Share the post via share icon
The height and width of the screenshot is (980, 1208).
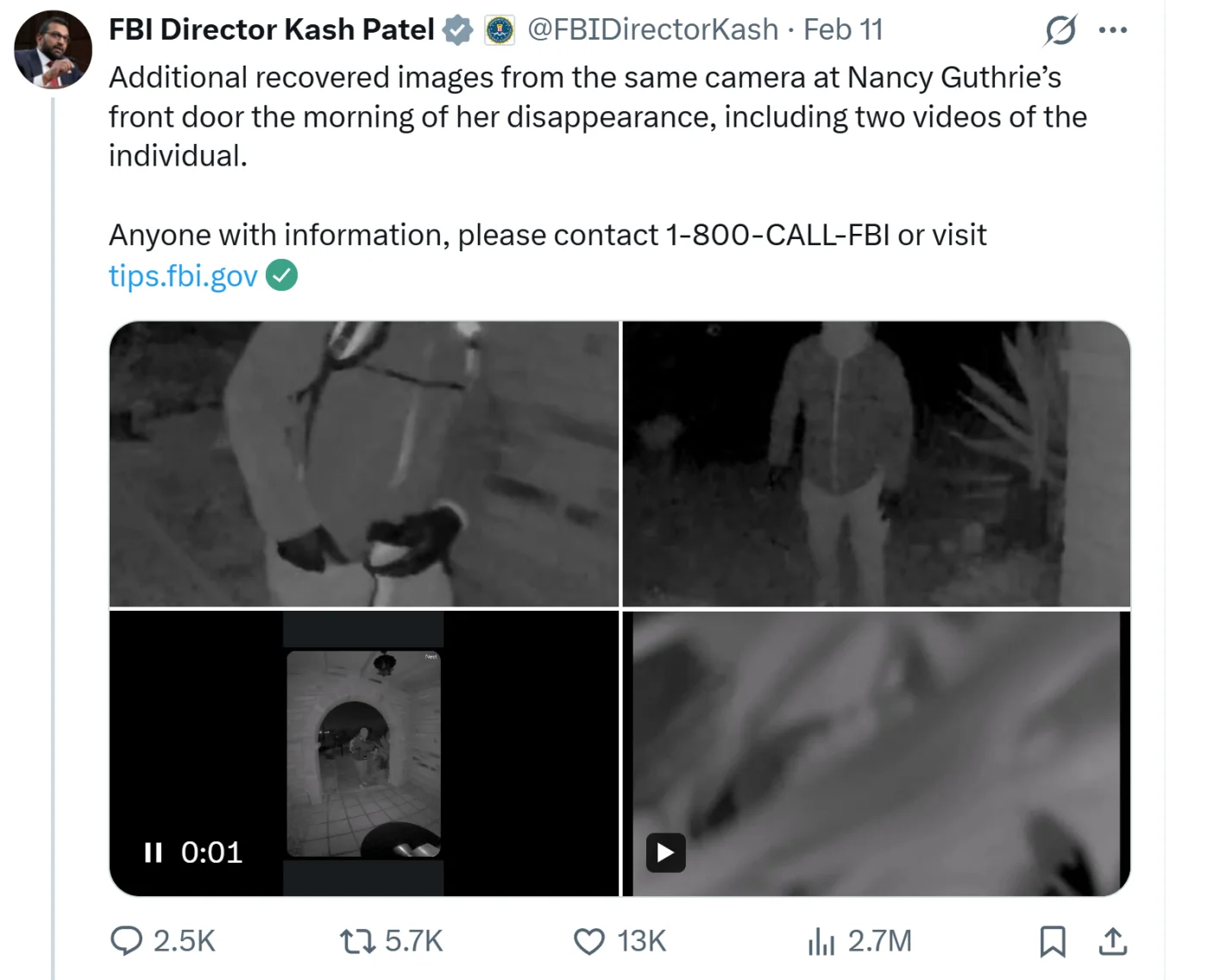tap(1113, 940)
